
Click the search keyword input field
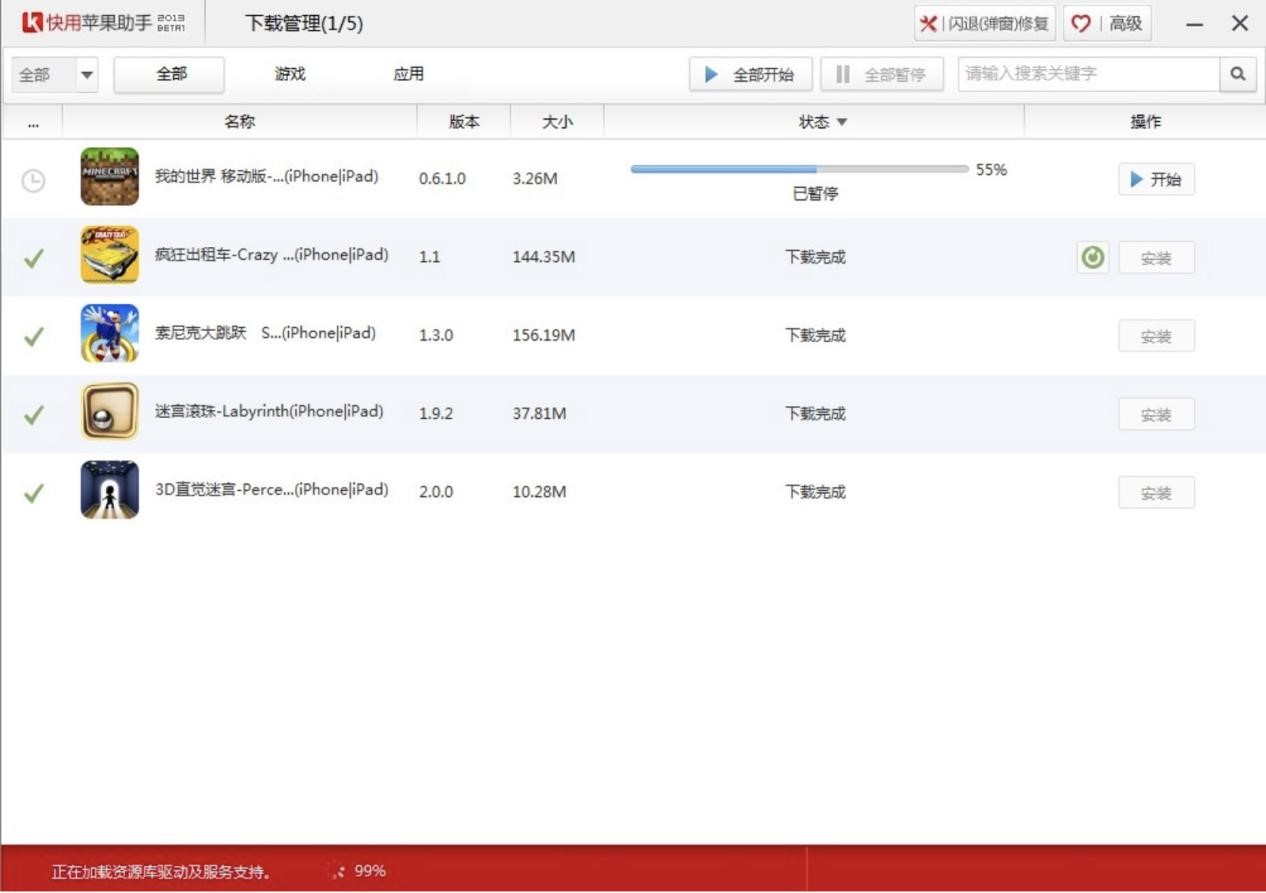click(1089, 74)
